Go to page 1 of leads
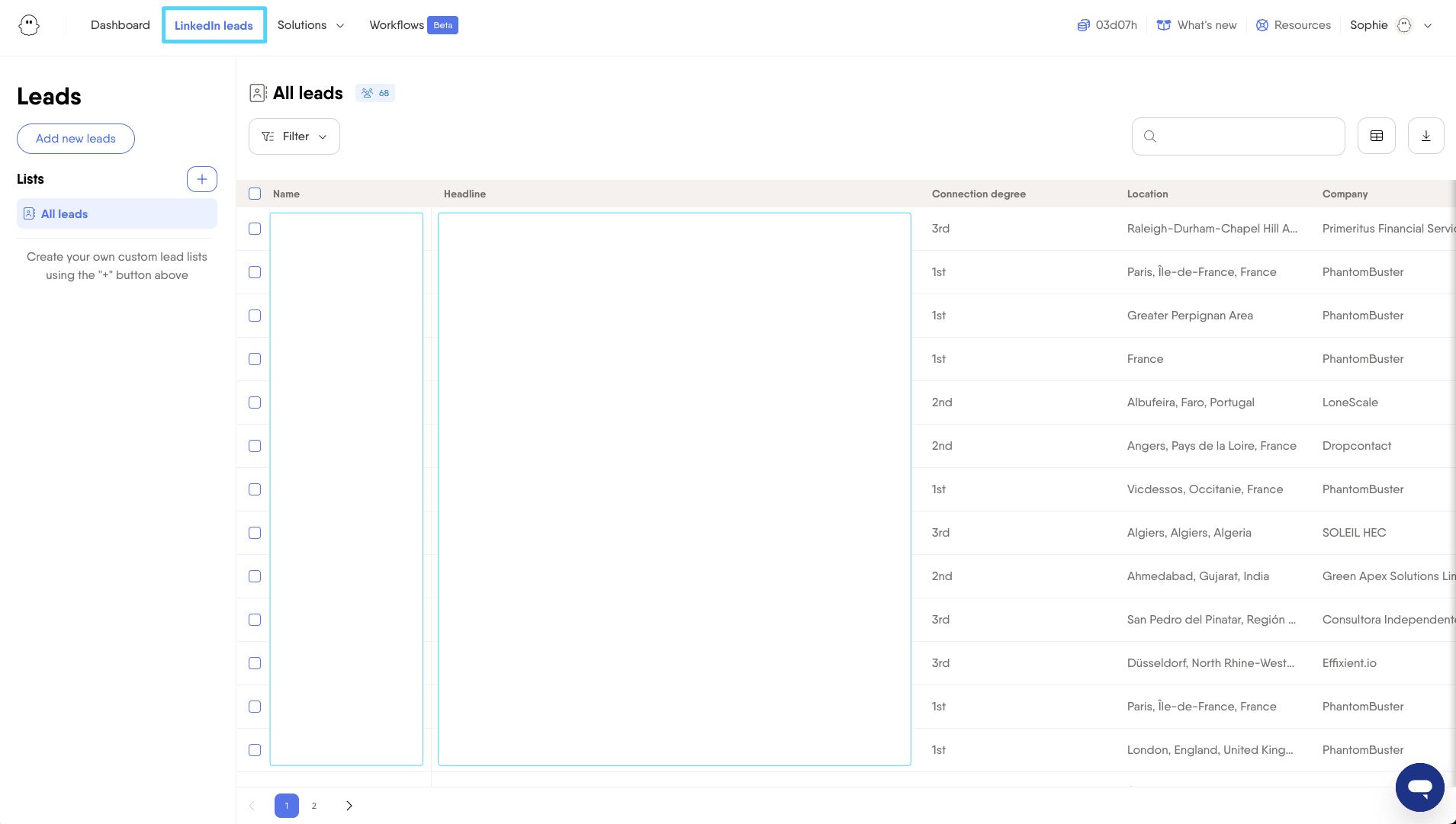Image resolution: width=1456 pixels, height=824 pixels. tap(287, 806)
